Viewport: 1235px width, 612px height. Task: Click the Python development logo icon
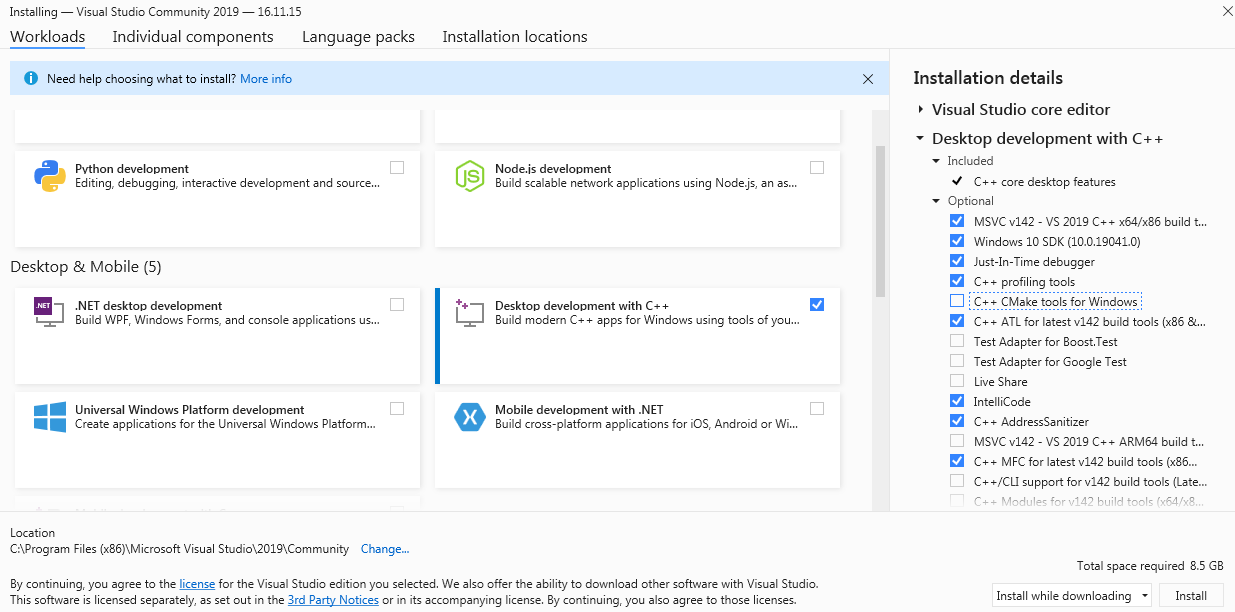pos(49,175)
